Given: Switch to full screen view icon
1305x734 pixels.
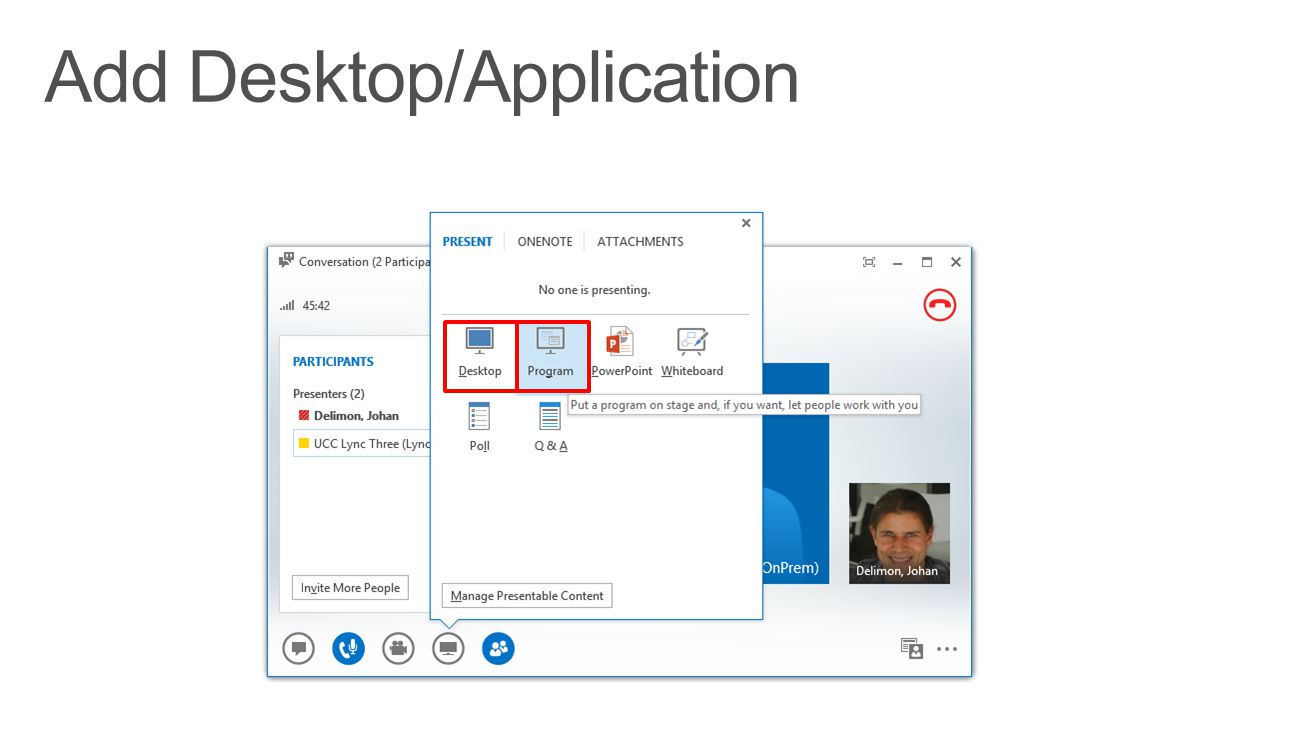Looking at the screenshot, I should [869, 262].
